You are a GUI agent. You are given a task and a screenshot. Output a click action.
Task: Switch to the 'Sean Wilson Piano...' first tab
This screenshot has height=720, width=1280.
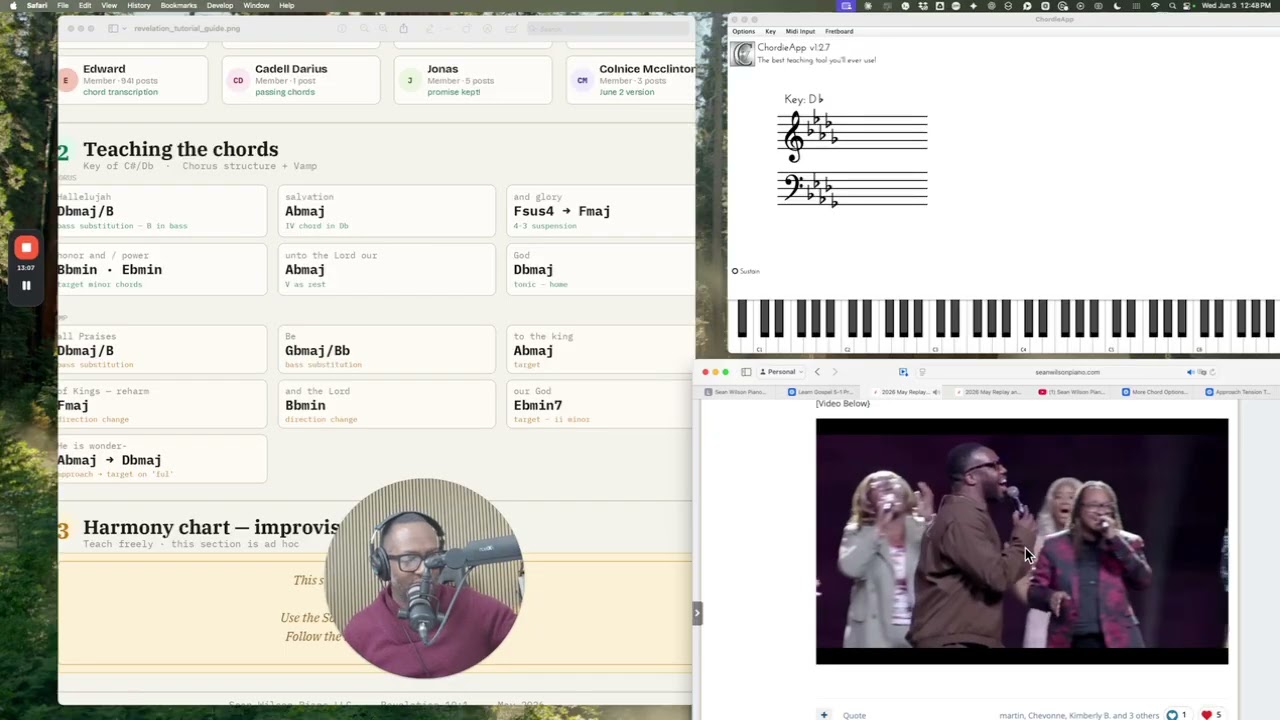(735, 392)
